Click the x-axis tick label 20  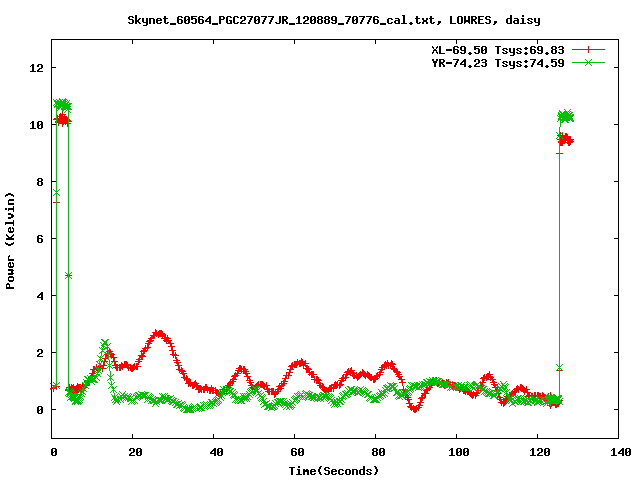click(x=135, y=452)
